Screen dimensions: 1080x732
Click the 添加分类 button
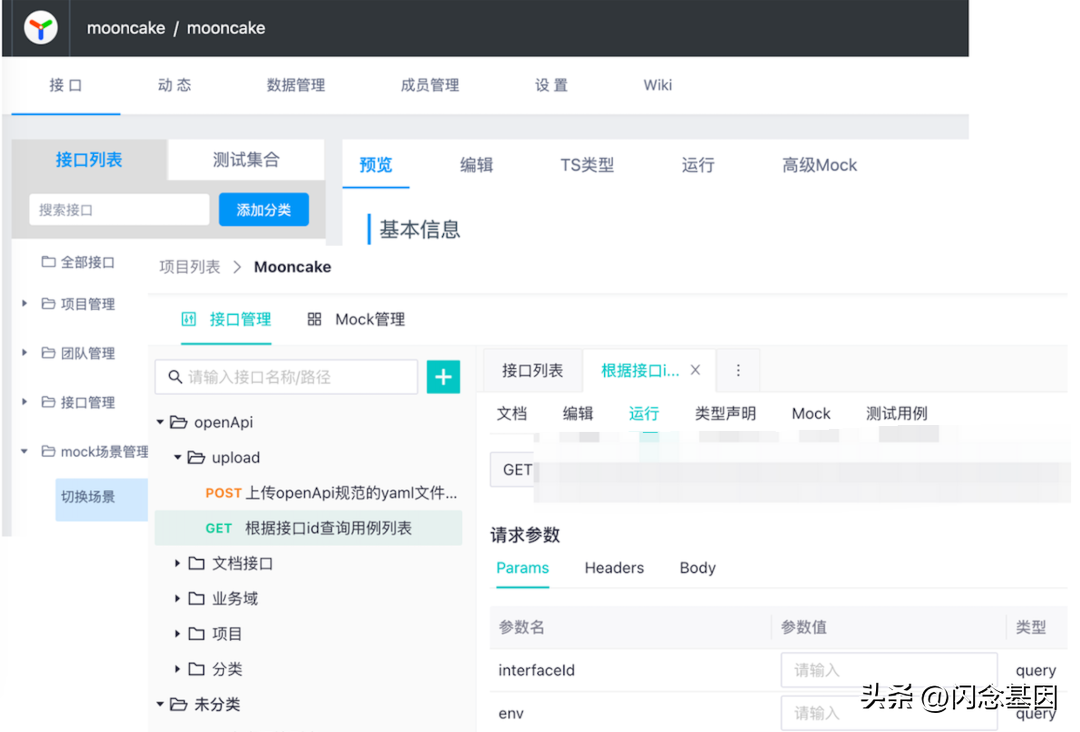point(263,209)
